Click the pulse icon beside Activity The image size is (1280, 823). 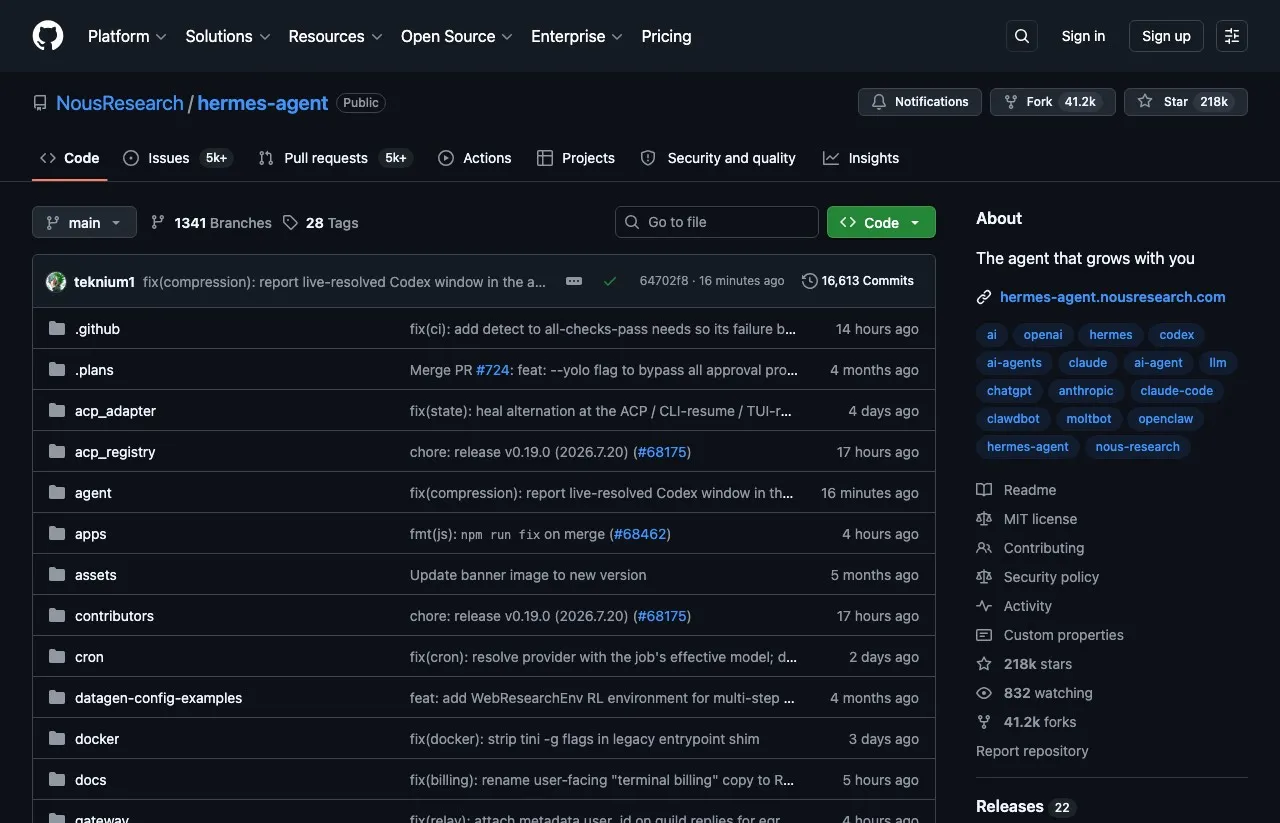[984, 606]
